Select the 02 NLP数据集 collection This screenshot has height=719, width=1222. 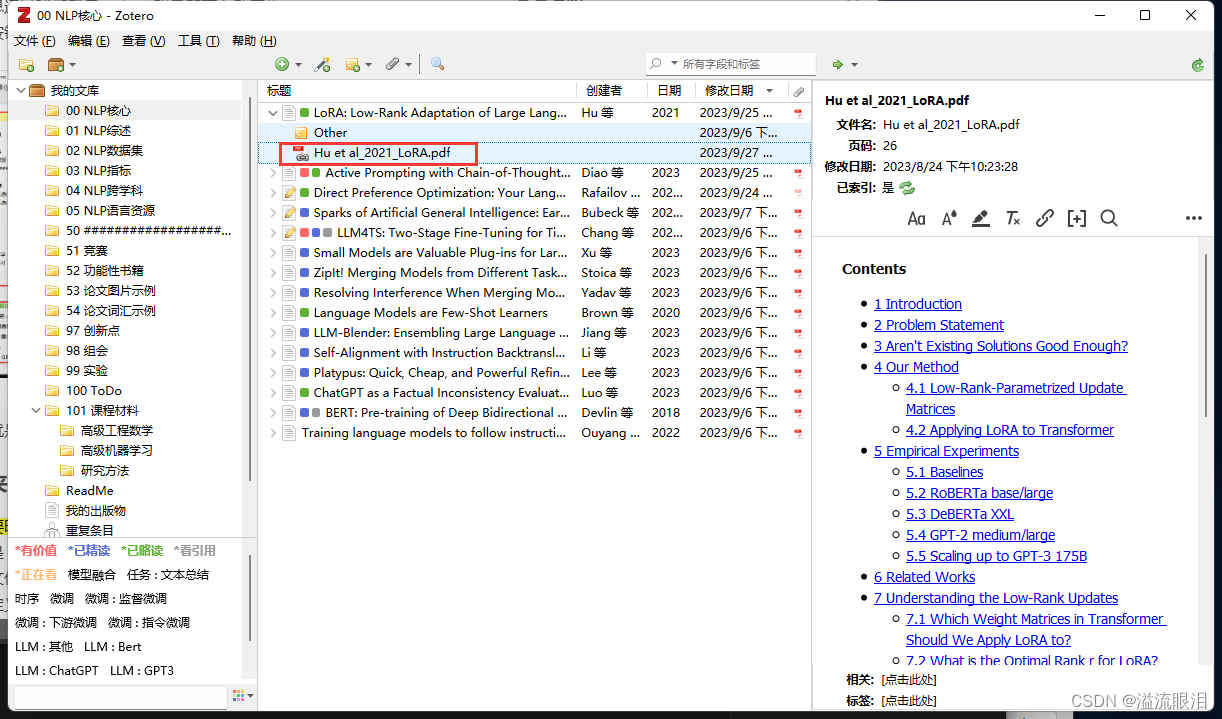[x=105, y=151]
